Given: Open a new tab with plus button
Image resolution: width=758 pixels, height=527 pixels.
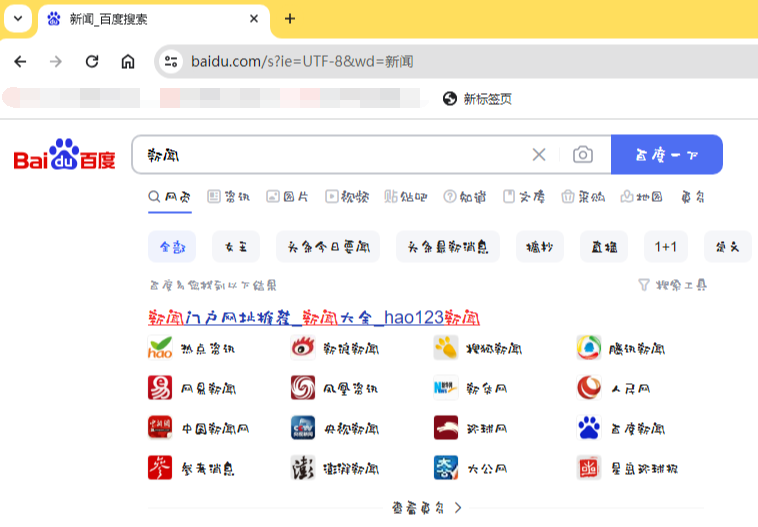Looking at the screenshot, I should tap(290, 19).
